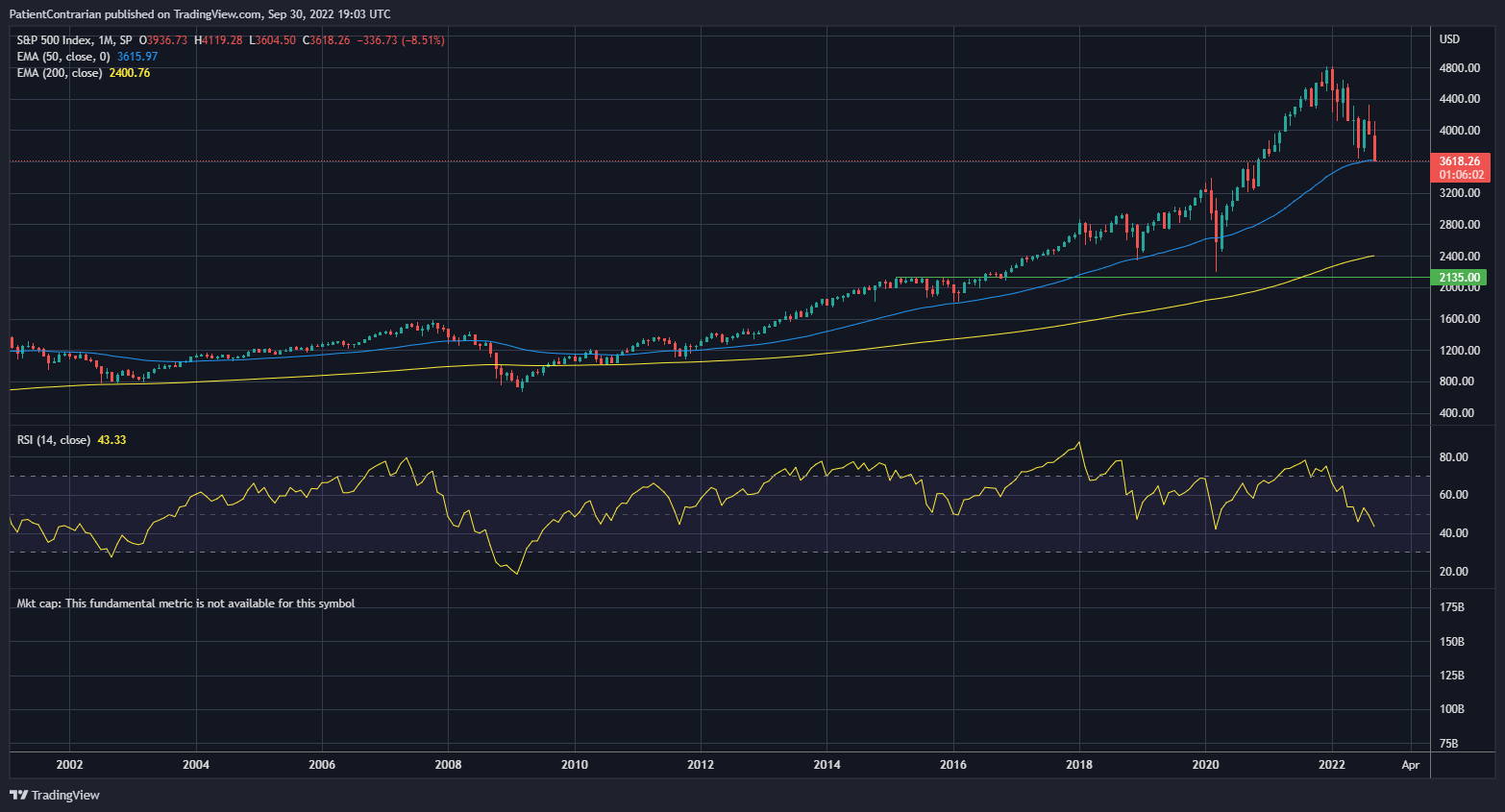Screen dimensions: 1505x812
Task: Click the 2020 label on the time axis
Action: click(1205, 765)
